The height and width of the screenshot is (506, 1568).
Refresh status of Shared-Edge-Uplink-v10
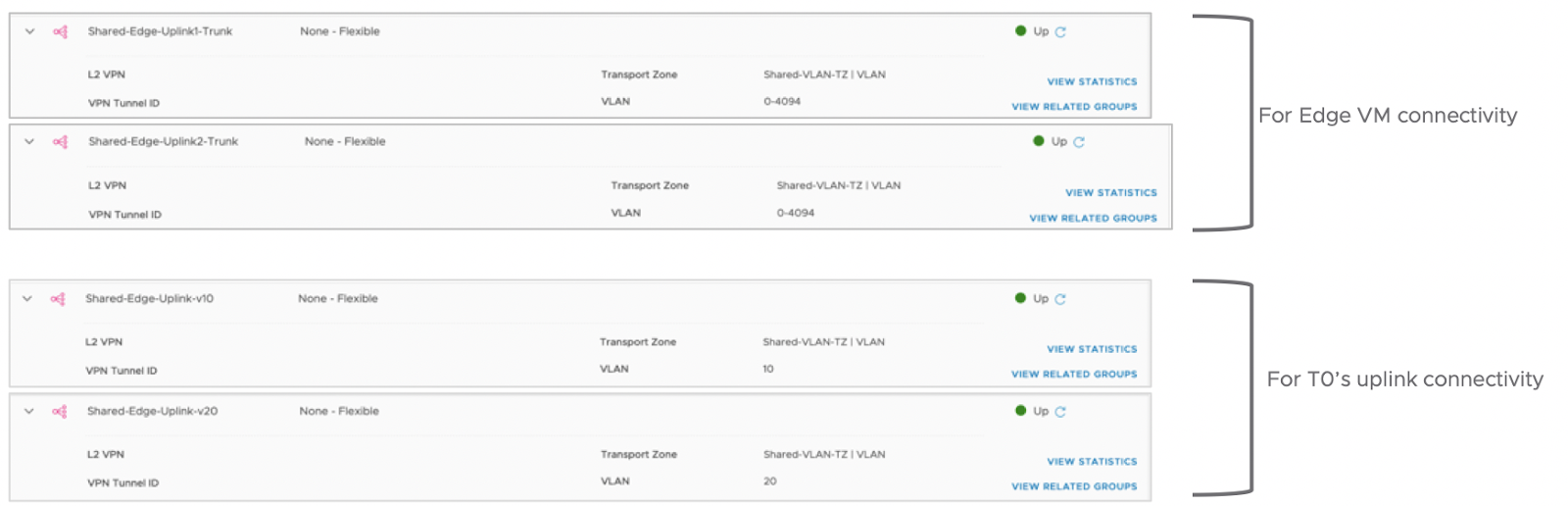click(1060, 299)
